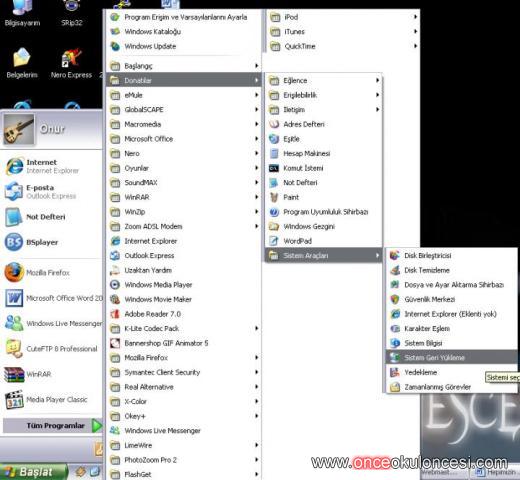Viewport: 520px width, 480px height.
Task: Open the WinRAR program folder entry
Action: [184, 197]
